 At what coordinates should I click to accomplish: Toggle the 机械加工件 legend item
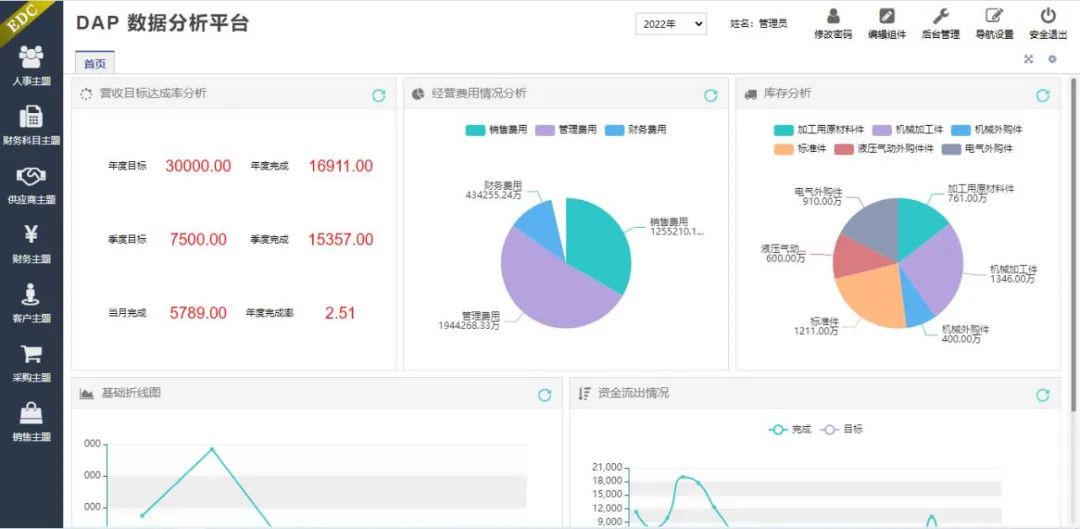click(x=908, y=129)
